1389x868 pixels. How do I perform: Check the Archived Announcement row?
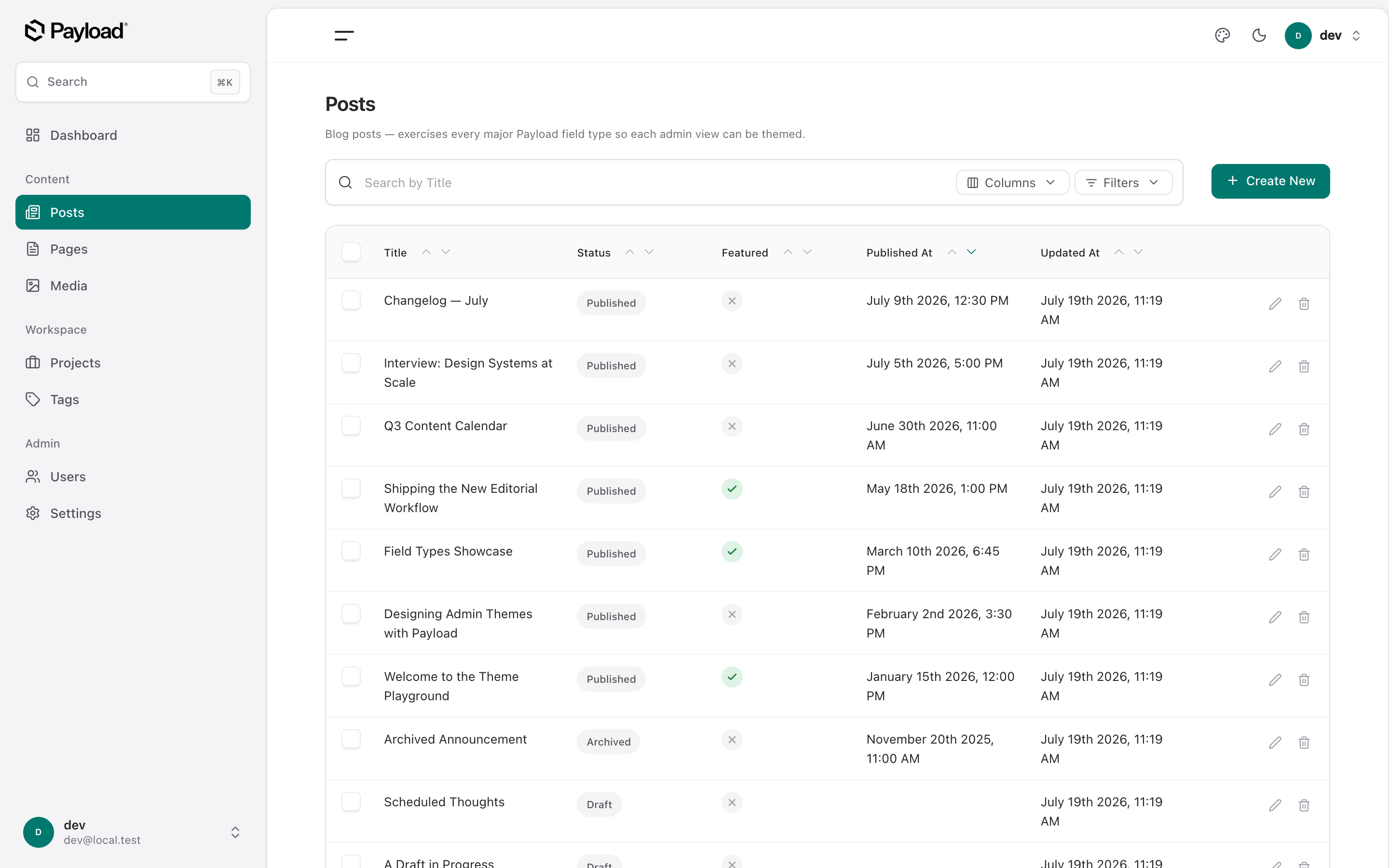point(351,739)
